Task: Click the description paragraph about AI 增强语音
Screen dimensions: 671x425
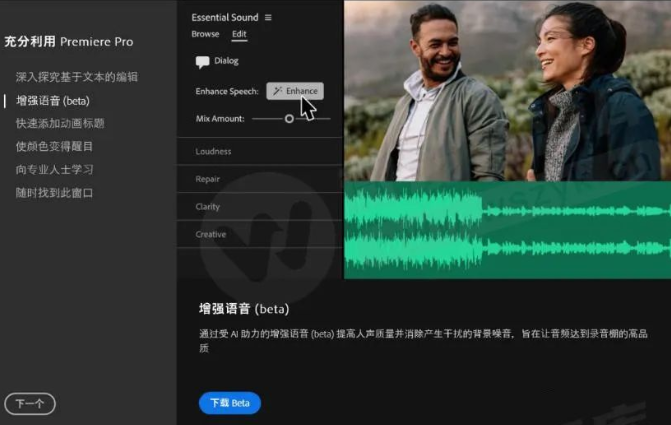Action: click(x=423, y=341)
